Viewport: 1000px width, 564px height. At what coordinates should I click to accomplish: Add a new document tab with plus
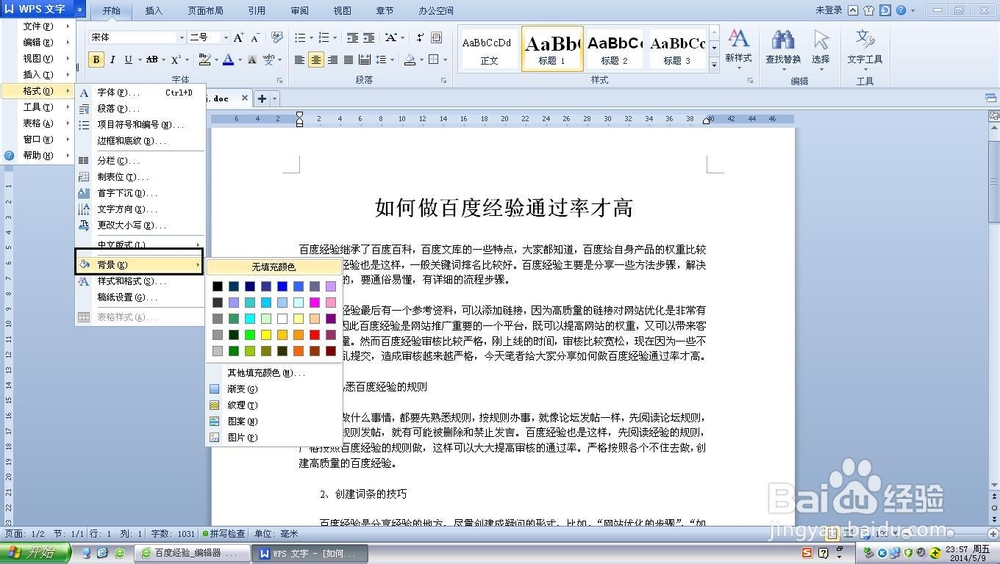pos(262,98)
